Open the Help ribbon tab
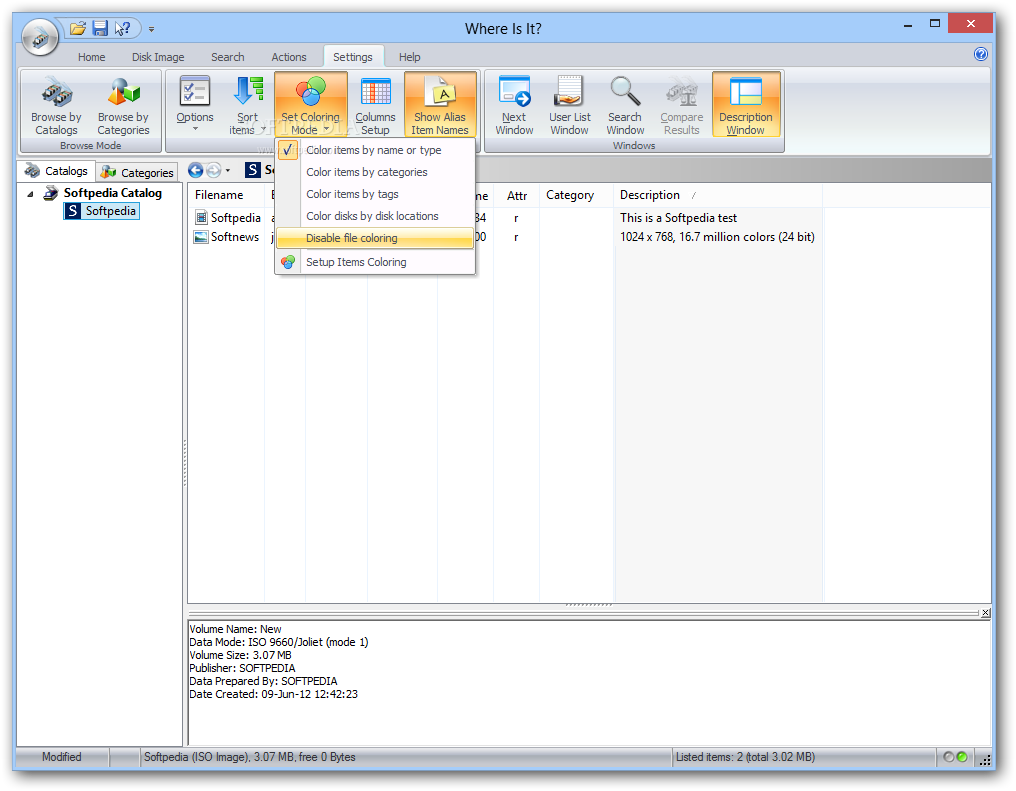This screenshot has height=791, width=1016. tap(410, 57)
